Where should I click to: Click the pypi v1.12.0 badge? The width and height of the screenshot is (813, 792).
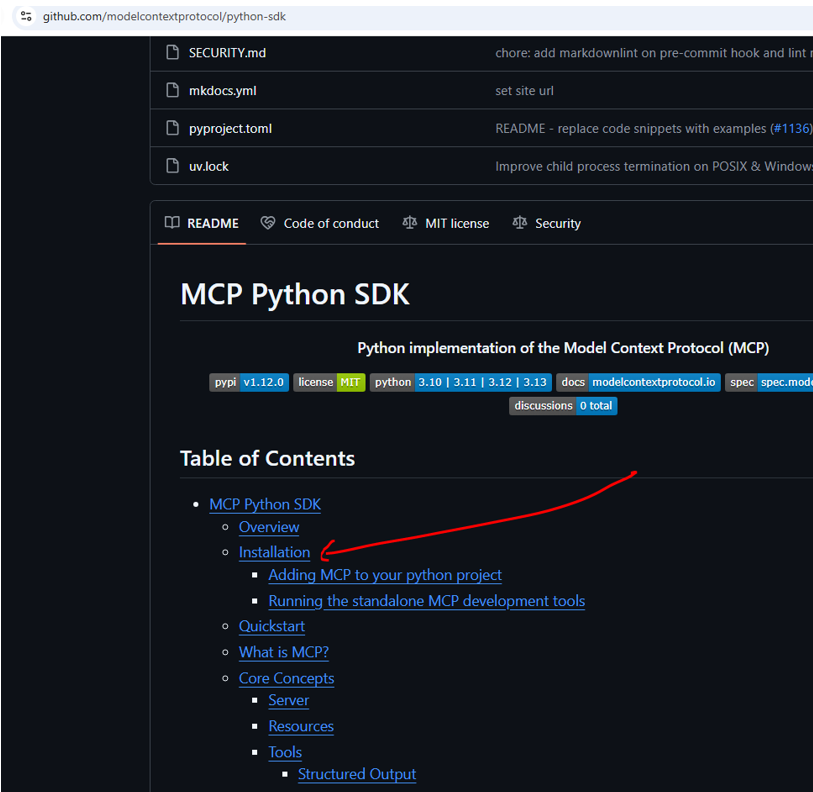click(249, 382)
